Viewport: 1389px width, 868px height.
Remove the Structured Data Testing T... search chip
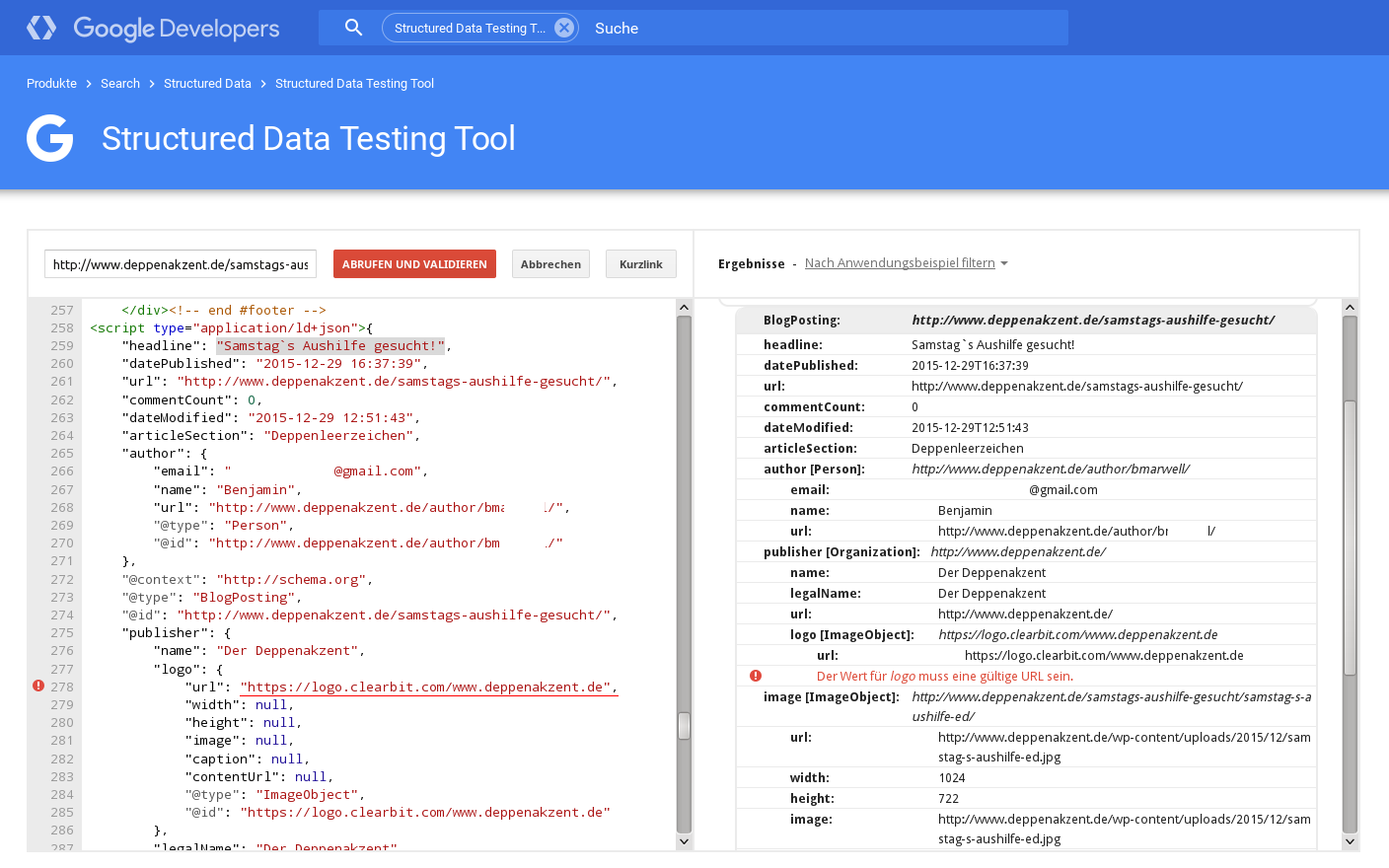tap(564, 28)
